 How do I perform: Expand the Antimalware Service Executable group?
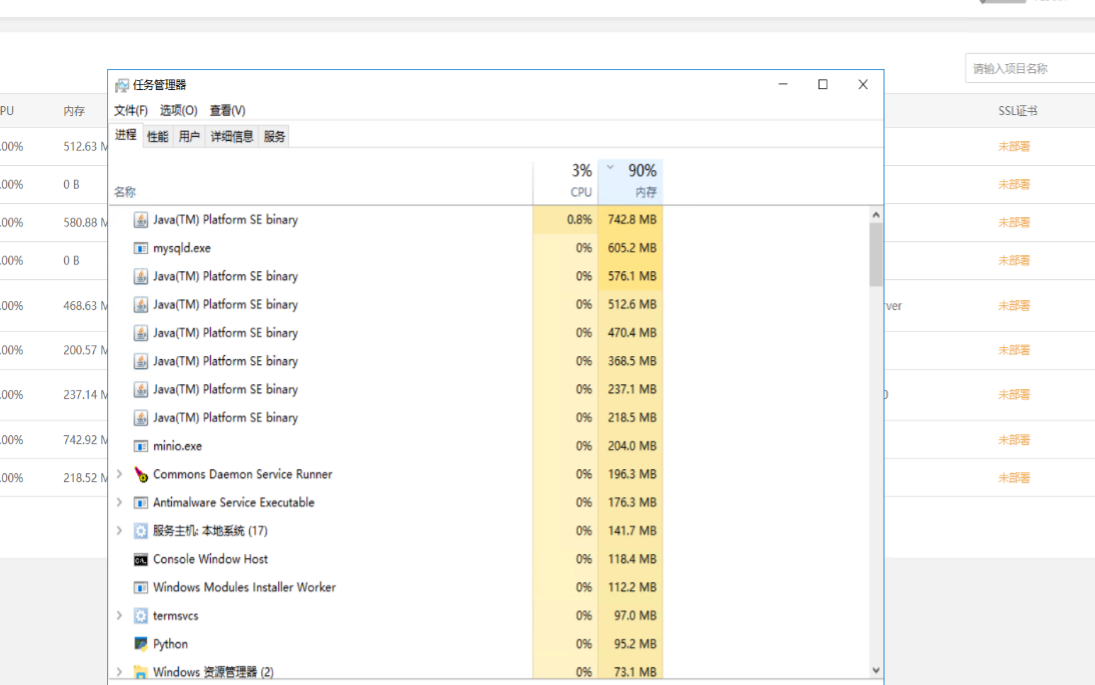pyautogui.click(x=120, y=503)
